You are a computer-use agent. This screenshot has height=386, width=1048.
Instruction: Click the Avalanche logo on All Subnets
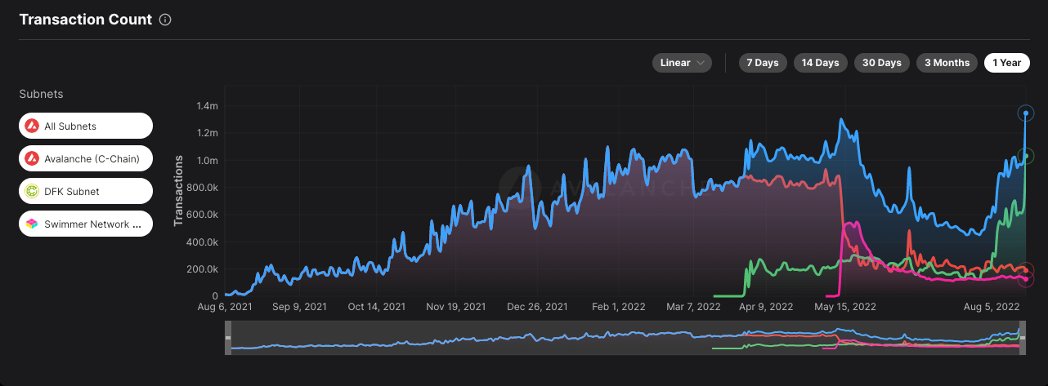point(32,126)
